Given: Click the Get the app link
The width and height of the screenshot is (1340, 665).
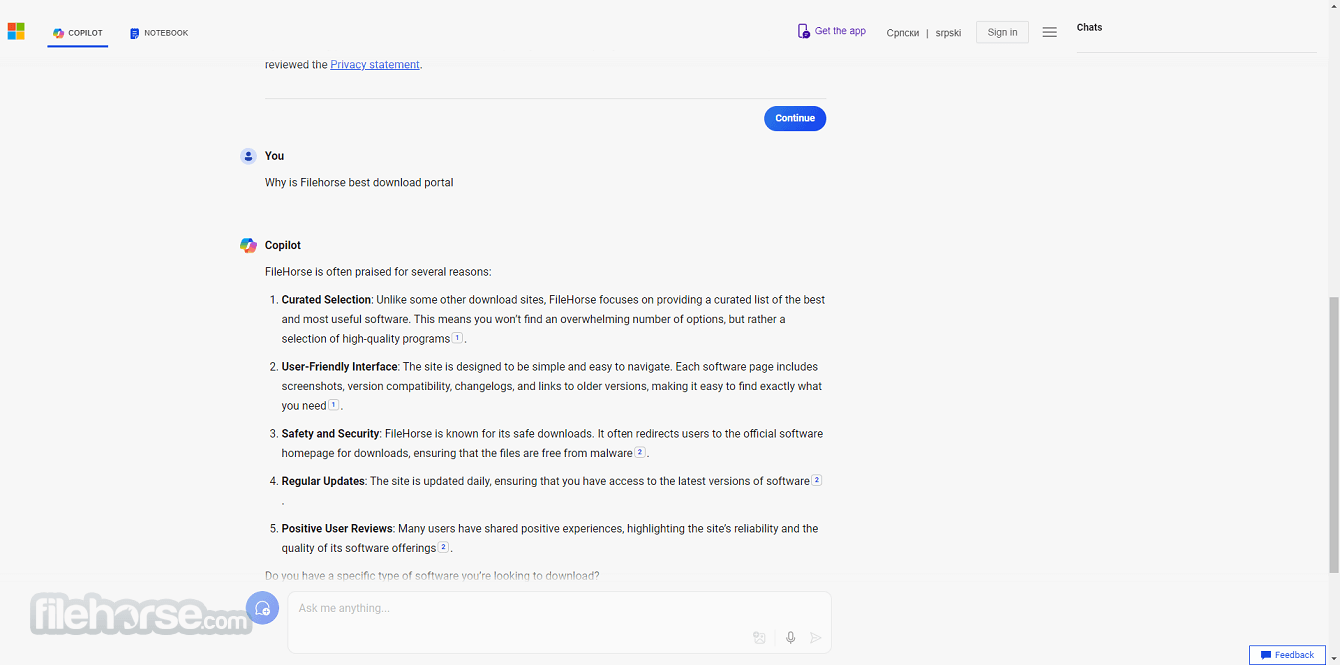Looking at the screenshot, I should (x=831, y=31).
